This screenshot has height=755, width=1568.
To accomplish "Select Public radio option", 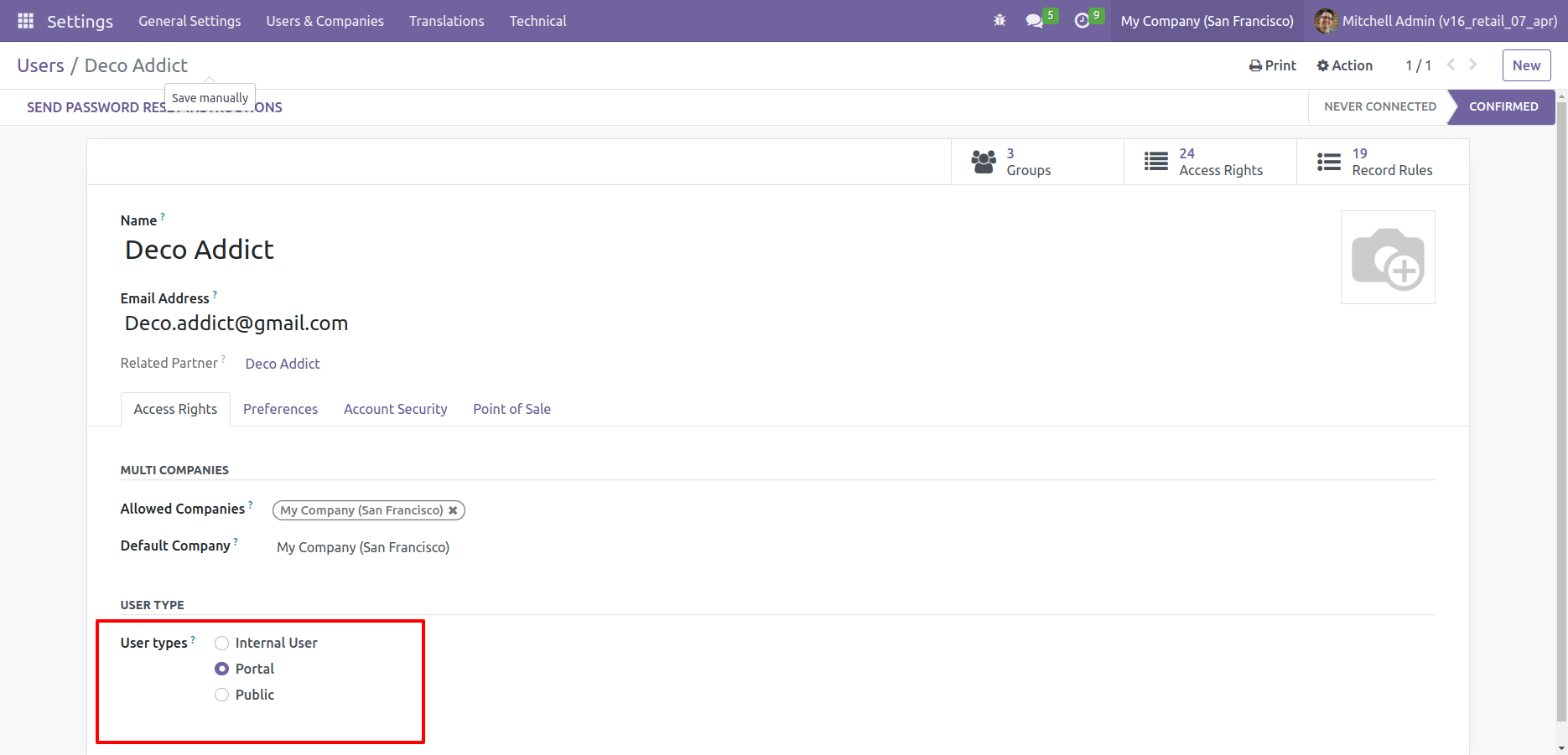I will click(x=221, y=695).
